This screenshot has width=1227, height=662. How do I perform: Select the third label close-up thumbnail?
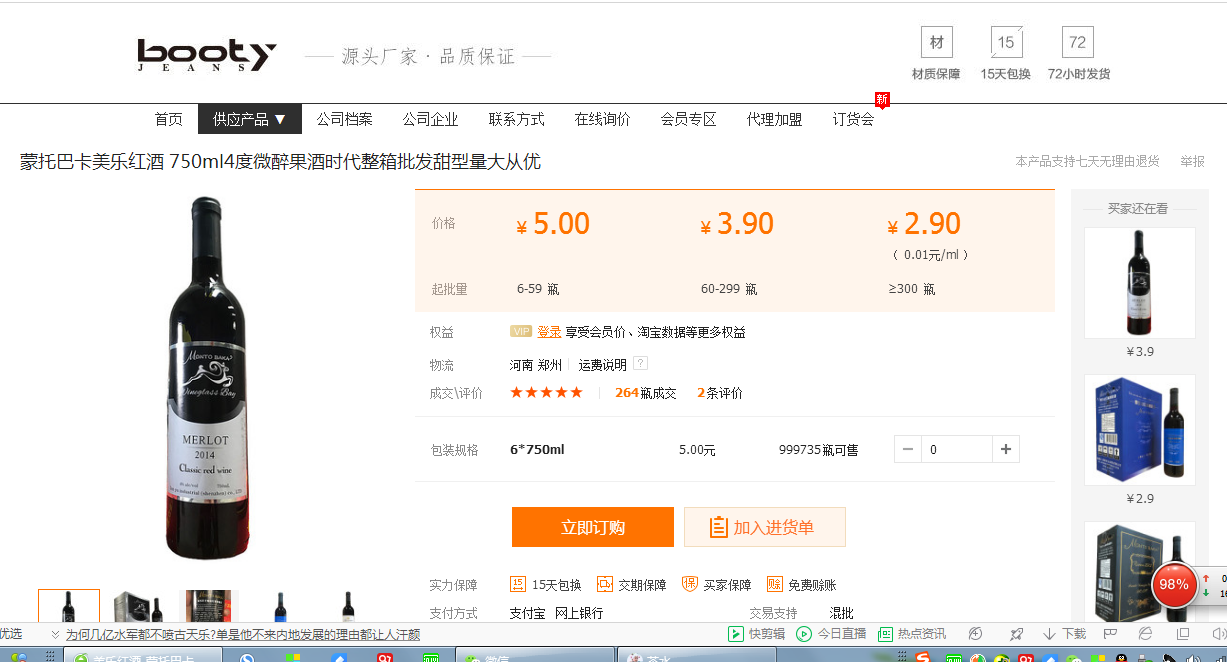[209, 606]
